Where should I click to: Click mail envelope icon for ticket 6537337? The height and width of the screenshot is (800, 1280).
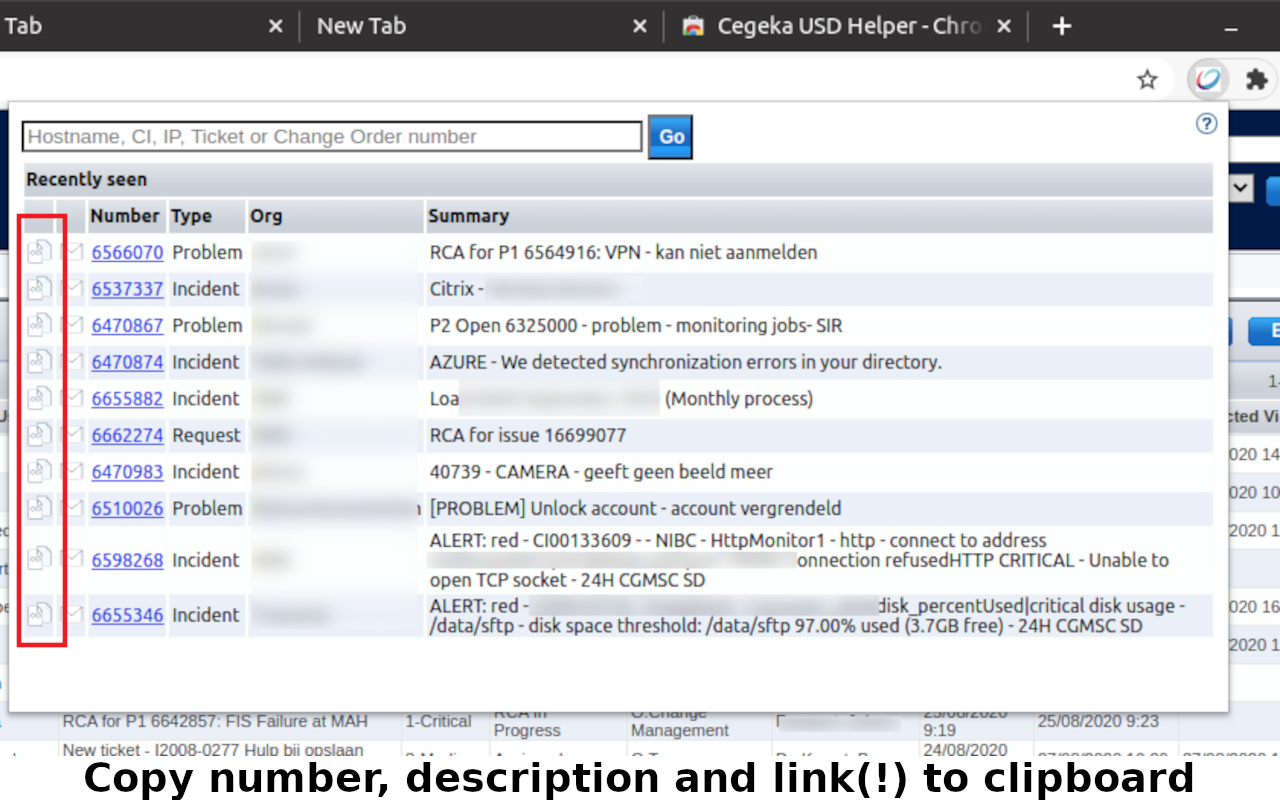(72, 289)
